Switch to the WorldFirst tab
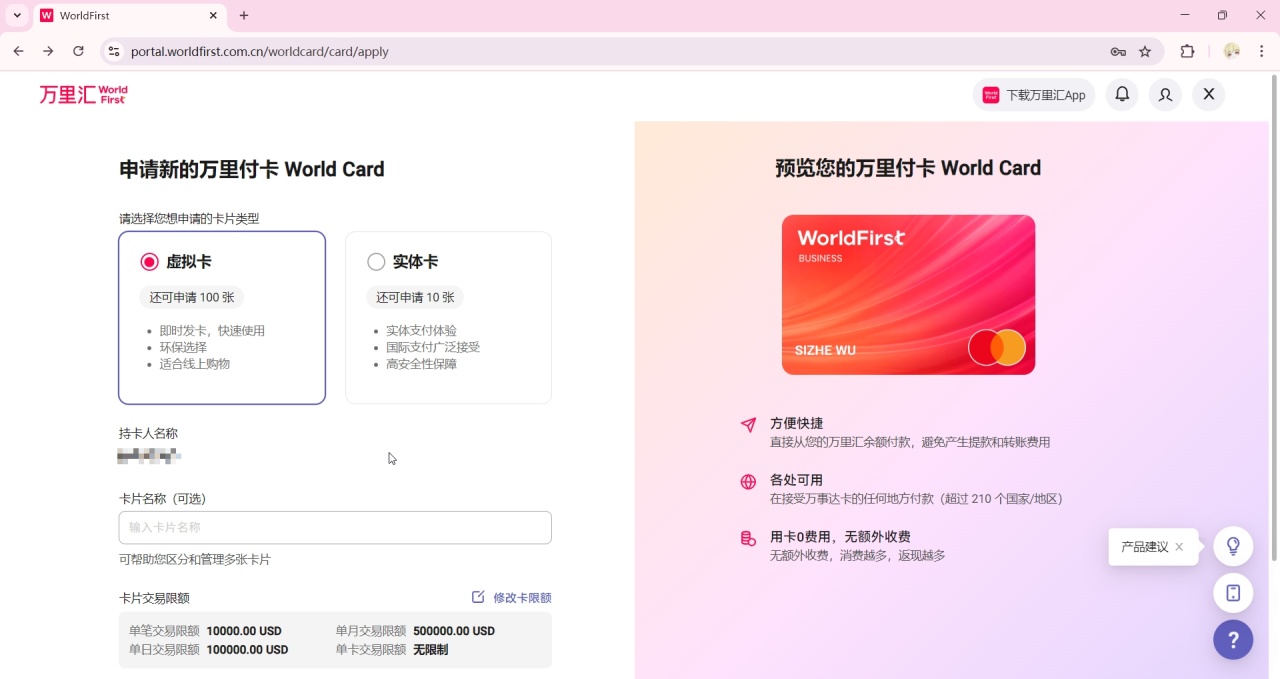The image size is (1280, 679). coord(130,16)
